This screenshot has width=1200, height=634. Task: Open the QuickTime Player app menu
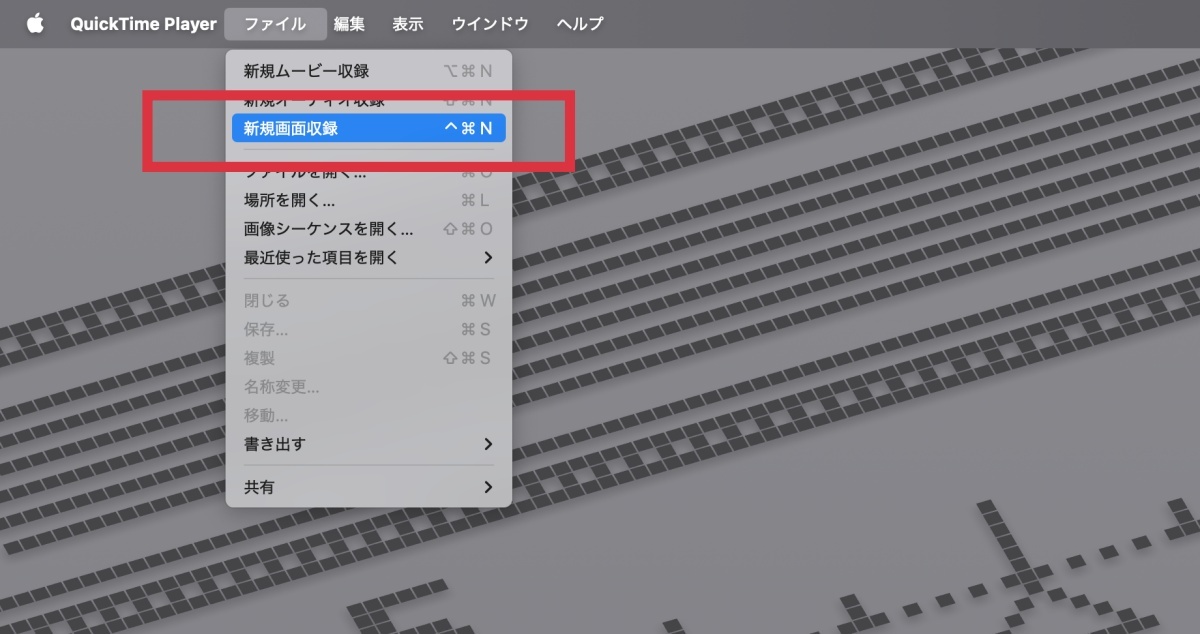(x=143, y=23)
